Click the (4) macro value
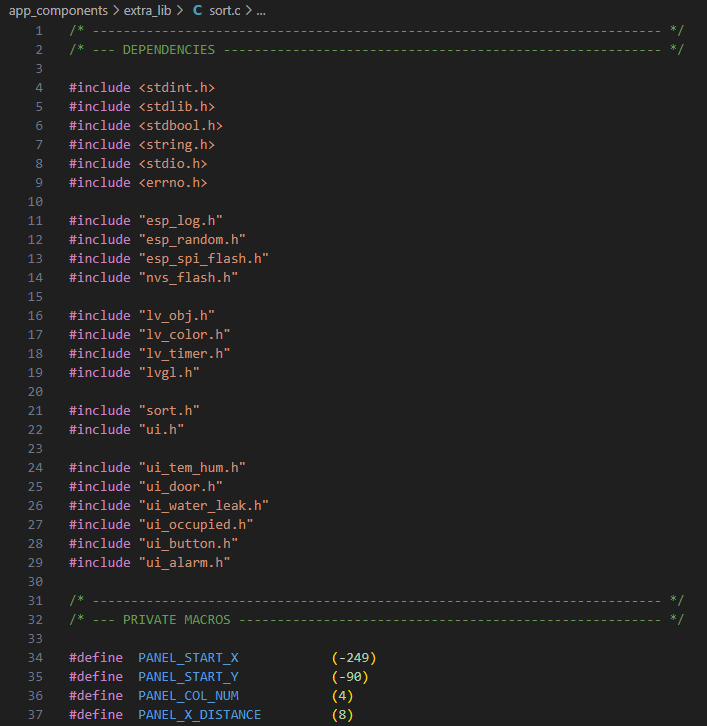The image size is (707, 726). [x=342, y=696]
